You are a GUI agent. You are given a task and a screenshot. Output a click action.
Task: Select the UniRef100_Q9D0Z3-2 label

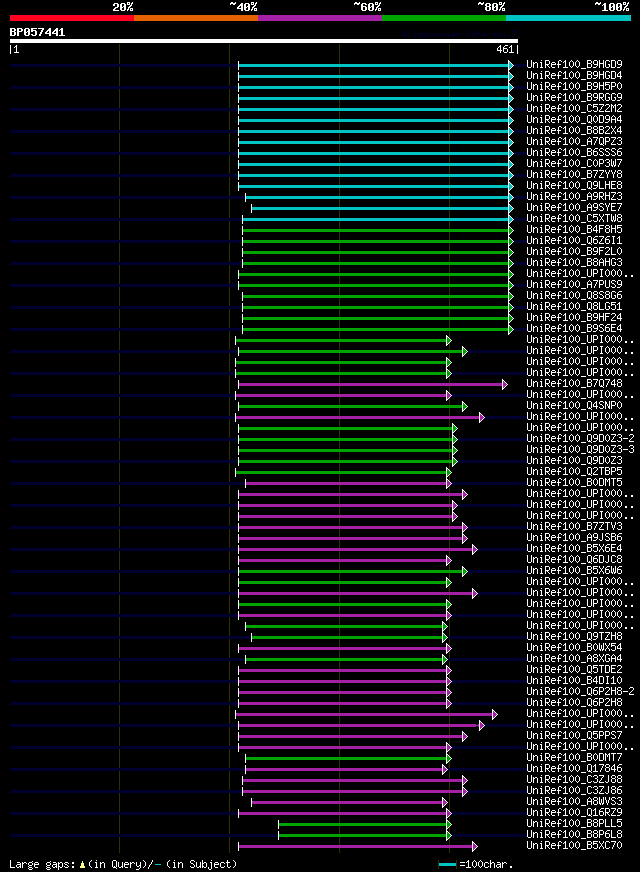581,439
